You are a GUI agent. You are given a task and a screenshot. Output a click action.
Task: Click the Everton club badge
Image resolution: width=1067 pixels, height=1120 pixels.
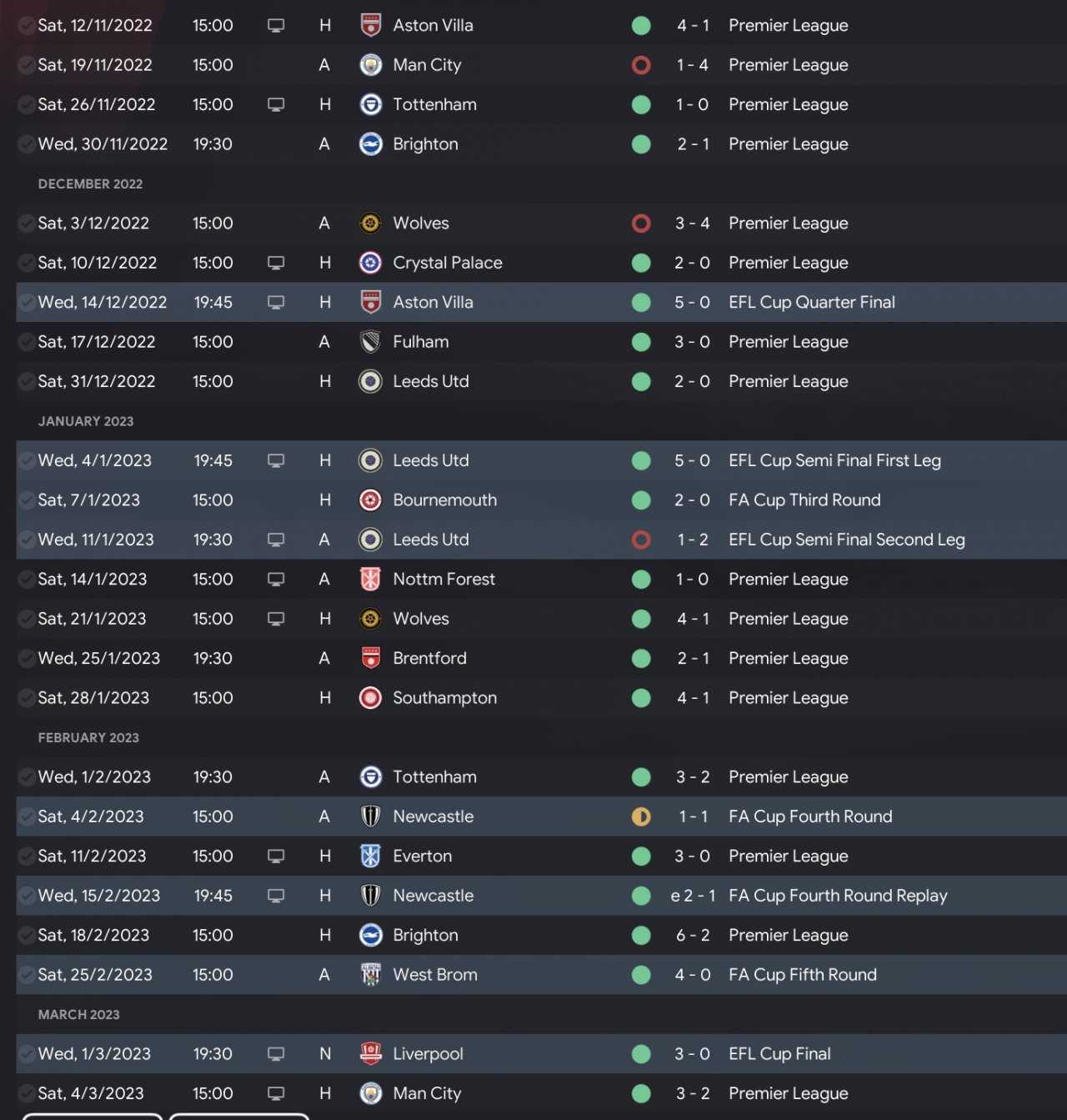tap(370, 856)
